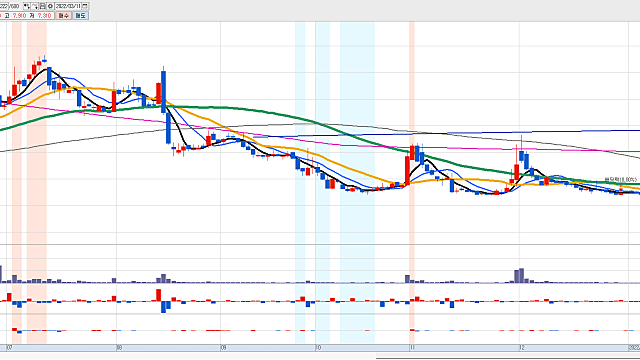Click the red buy (매수) button
Image resolution: width=640 pixels, height=360 pixels.
coord(64,16)
